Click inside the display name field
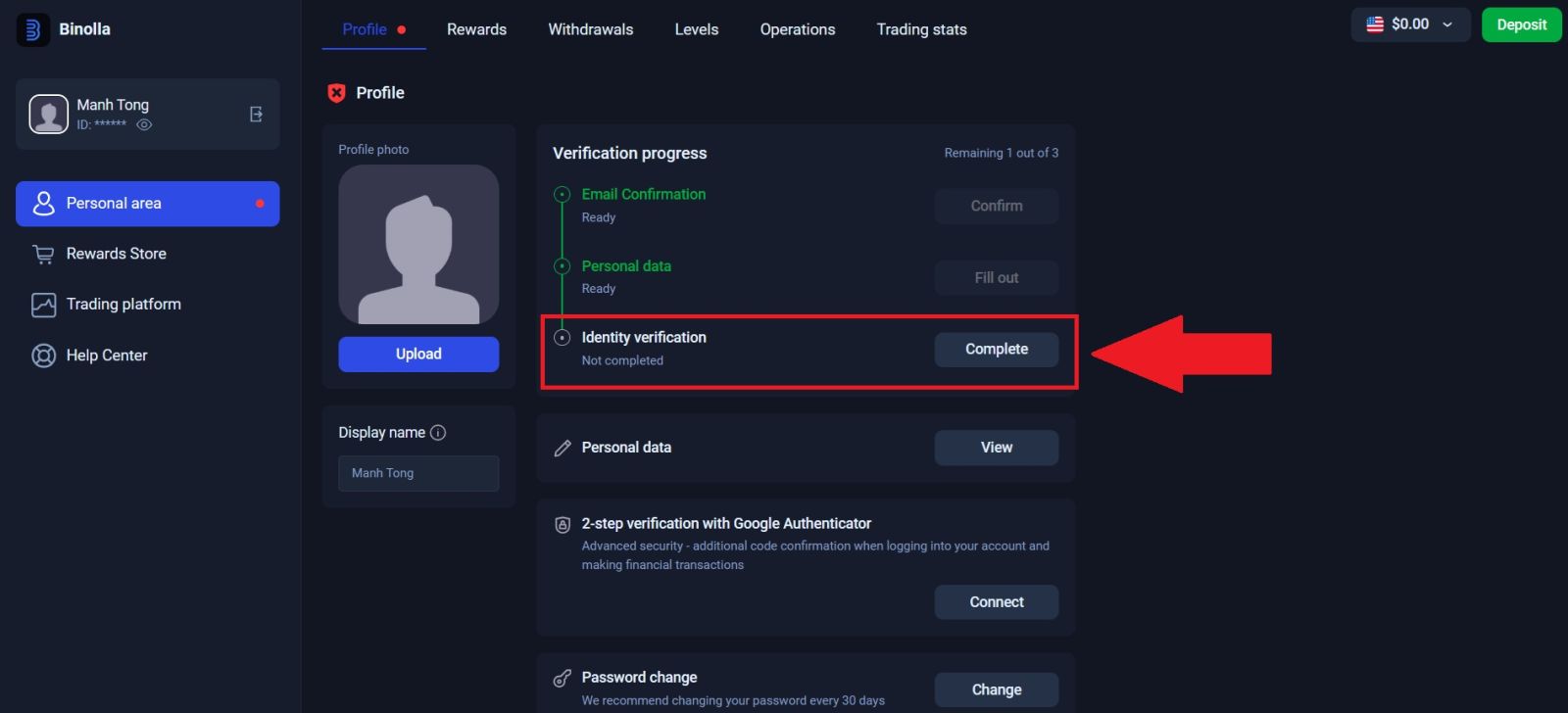Viewport: 1568px width, 713px height. pos(418,473)
